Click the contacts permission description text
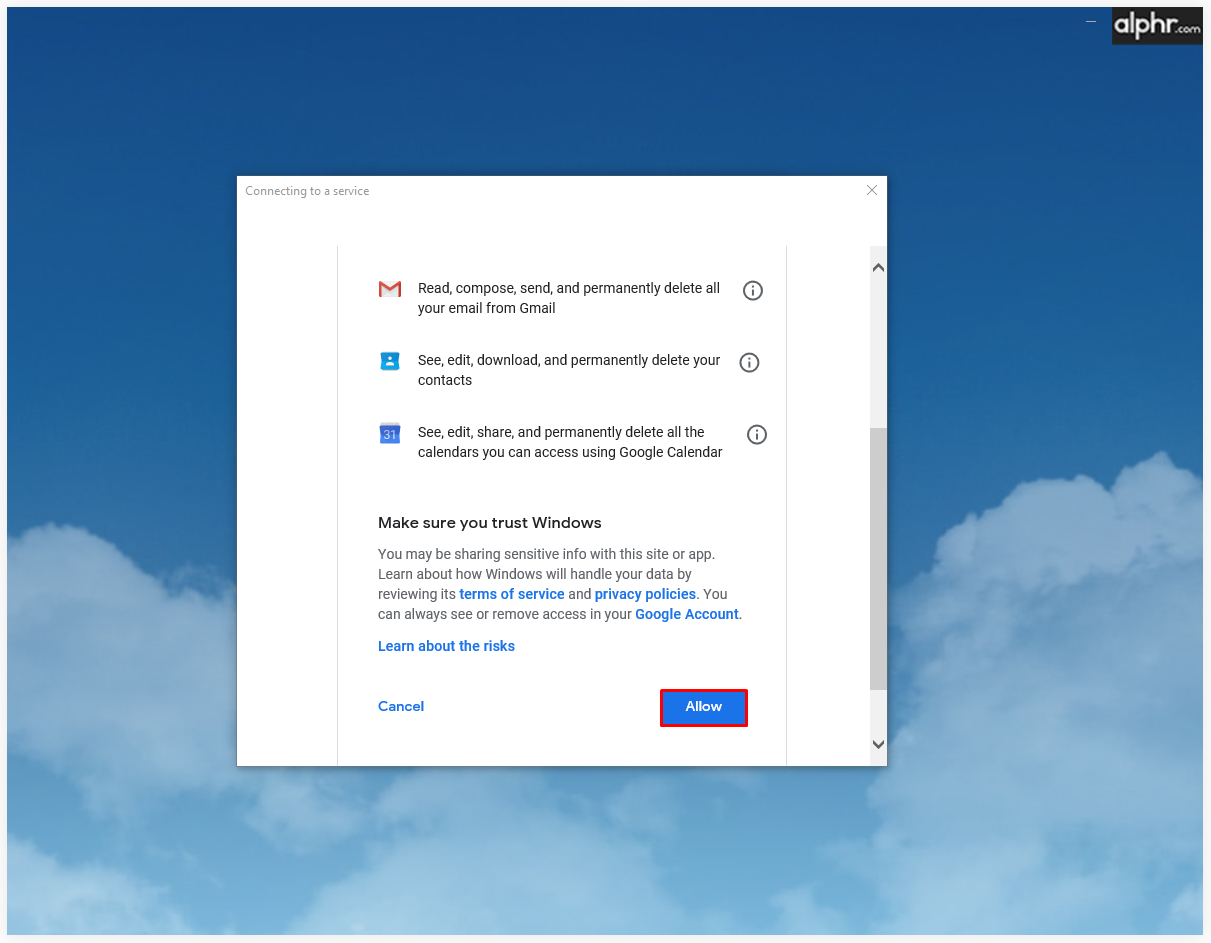This screenshot has height=943, width=1211. [x=569, y=370]
